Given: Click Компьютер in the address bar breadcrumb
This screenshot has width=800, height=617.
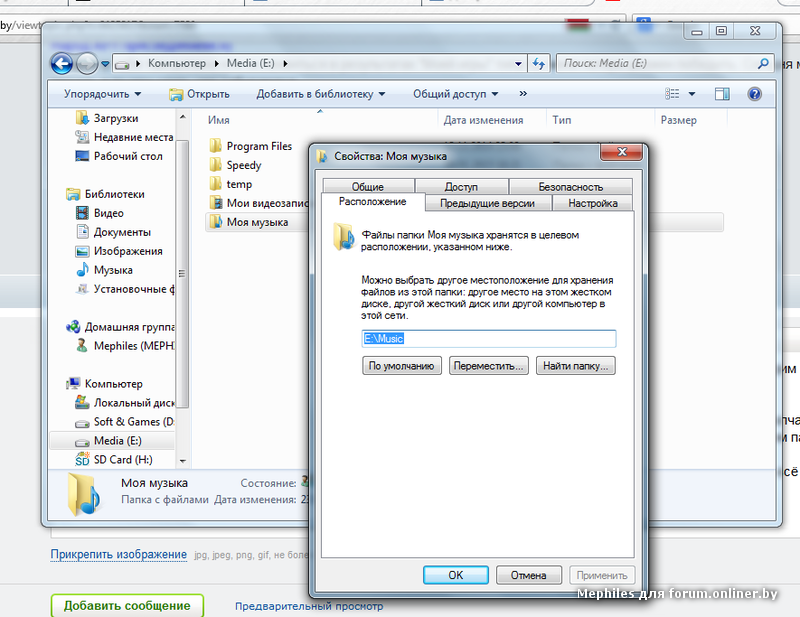Looking at the screenshot, I should [x=177, y=63].
